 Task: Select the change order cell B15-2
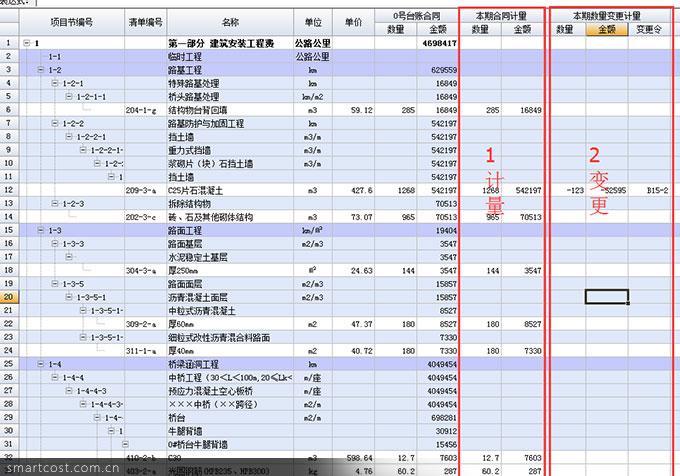649,190
